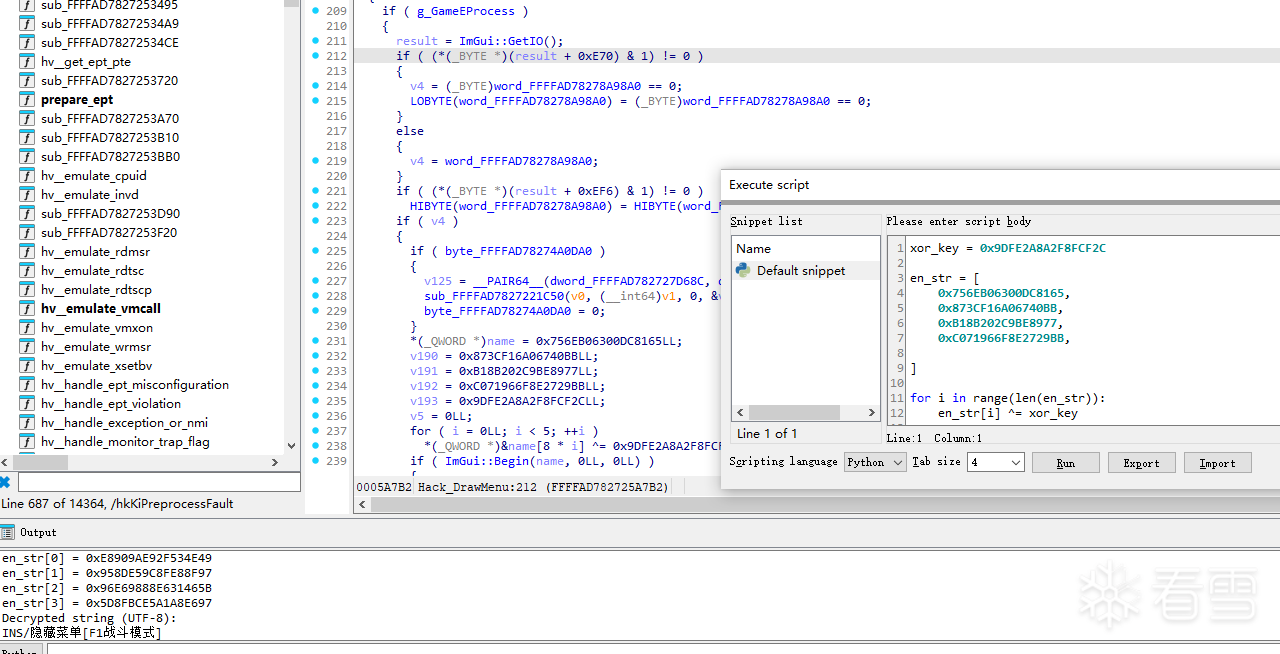
Task: Click the function icon beside hv__emulate_cpuid
Action: [26, 176]
